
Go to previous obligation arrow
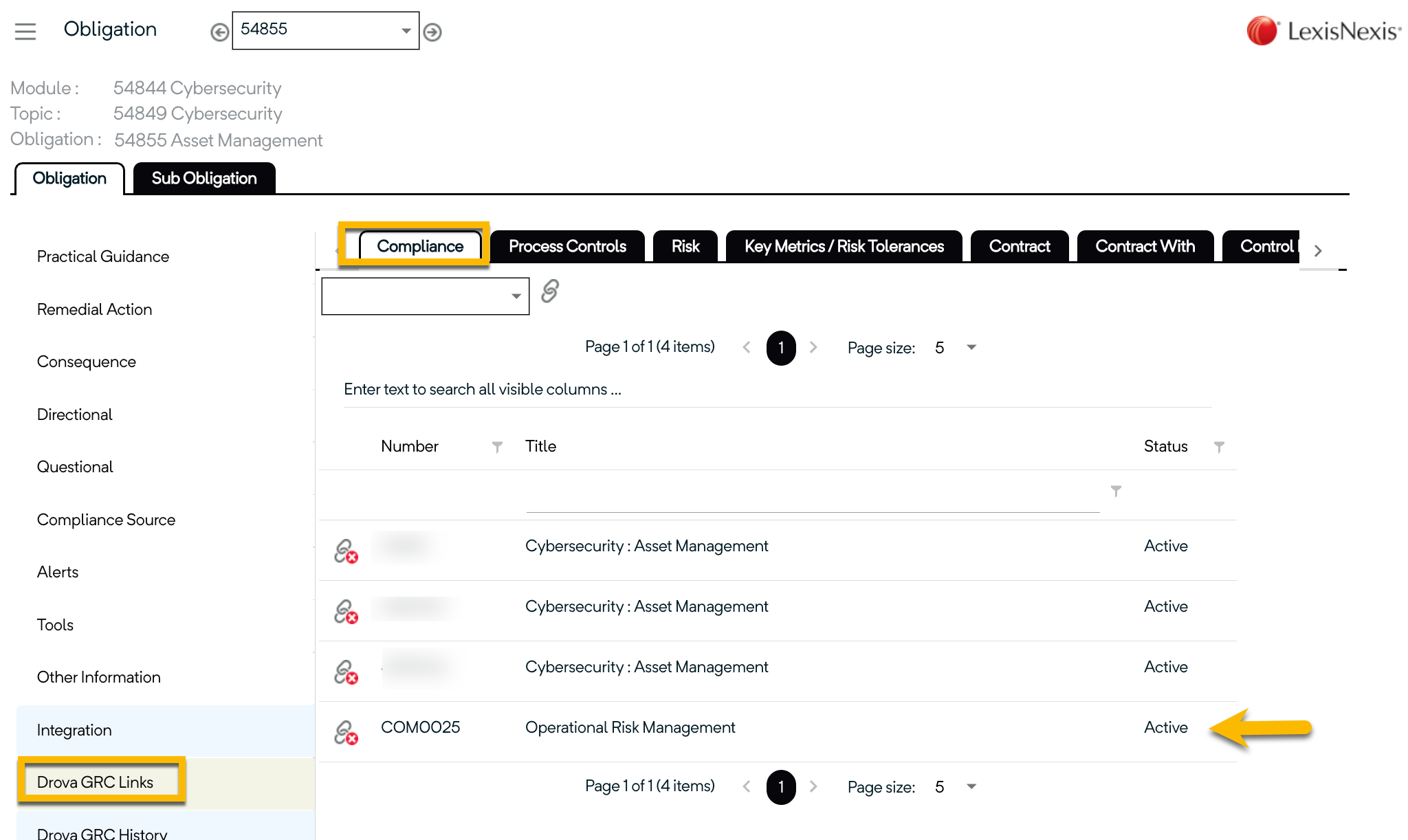click(x=219, y=32)
